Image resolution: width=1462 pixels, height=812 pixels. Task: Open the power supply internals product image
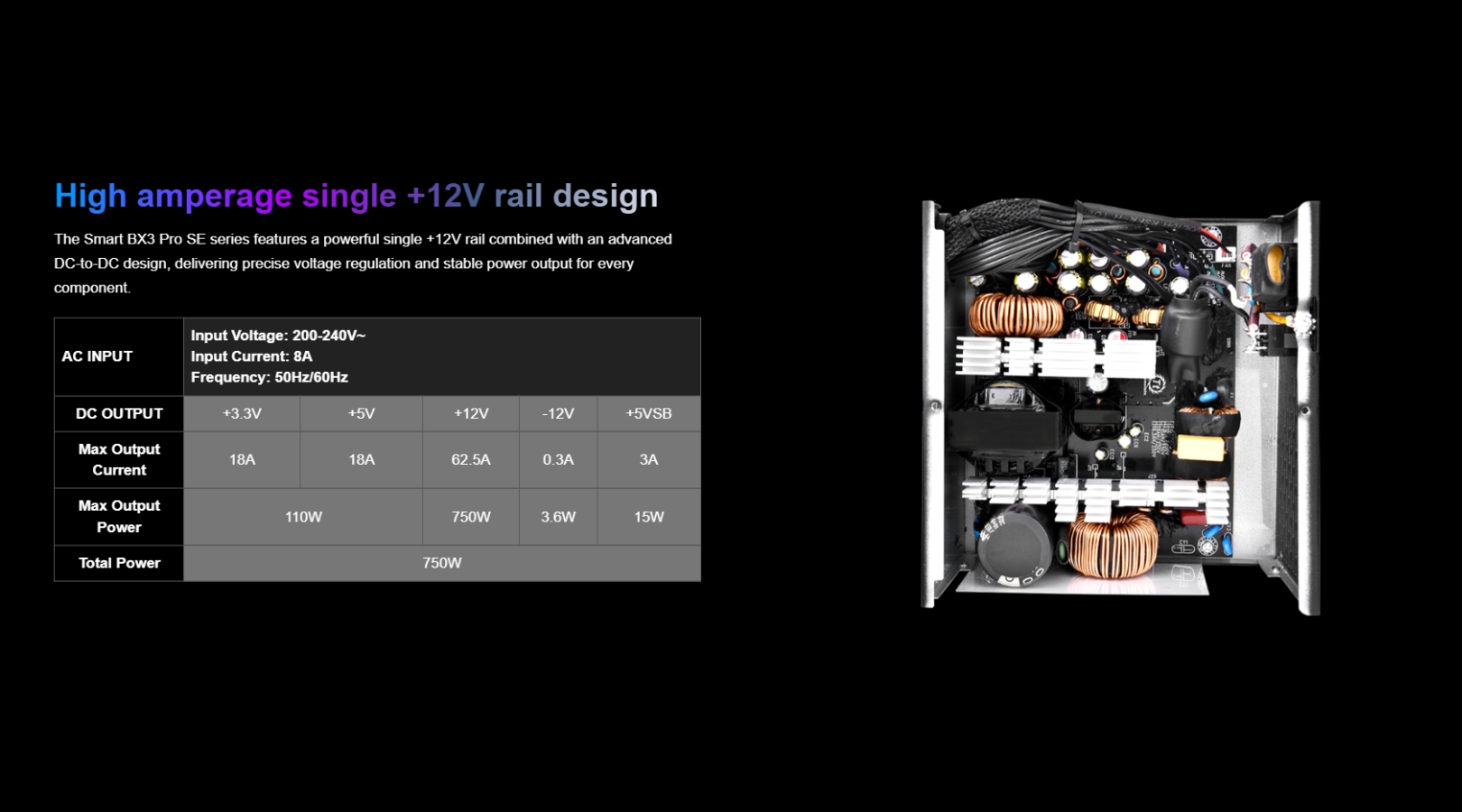tap(1120, 407)
